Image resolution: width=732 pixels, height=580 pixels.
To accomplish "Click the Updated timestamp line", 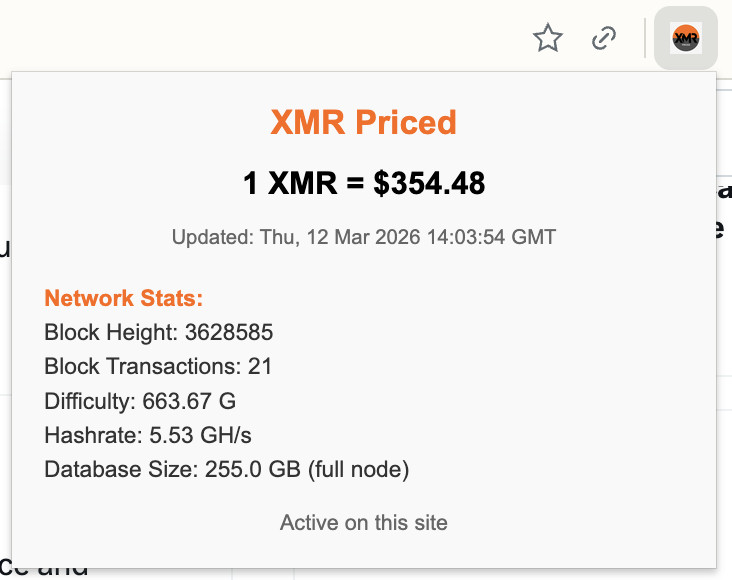I will coord(363,238).
